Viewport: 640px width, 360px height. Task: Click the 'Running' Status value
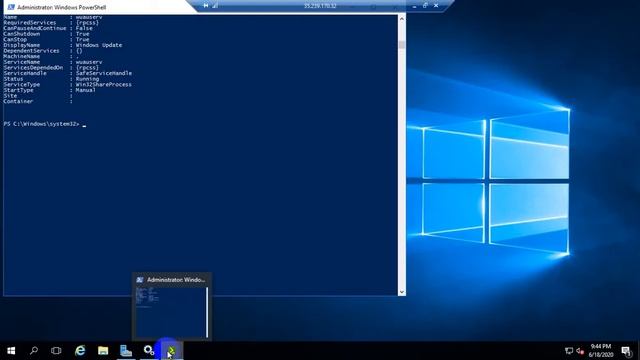[x=87, y=79]
